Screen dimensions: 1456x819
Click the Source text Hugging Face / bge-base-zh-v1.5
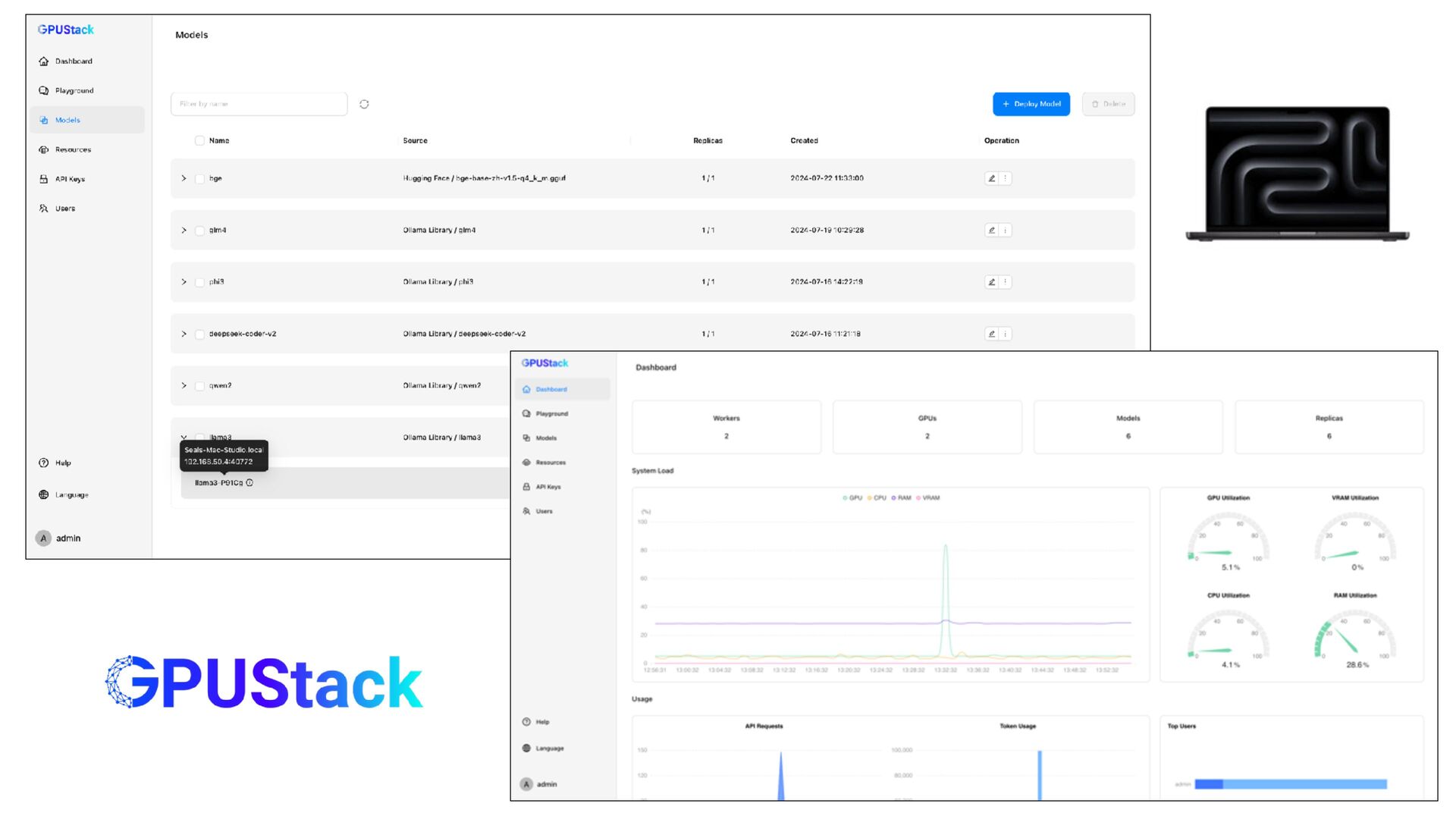pos(484,178)
